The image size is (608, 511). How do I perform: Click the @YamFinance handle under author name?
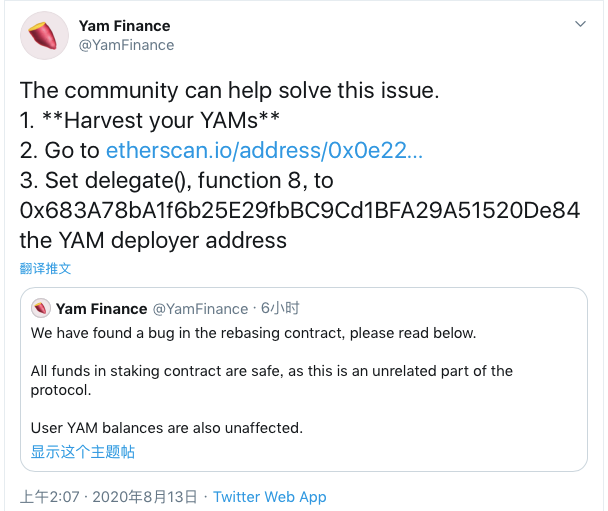(x=126, y=44)
